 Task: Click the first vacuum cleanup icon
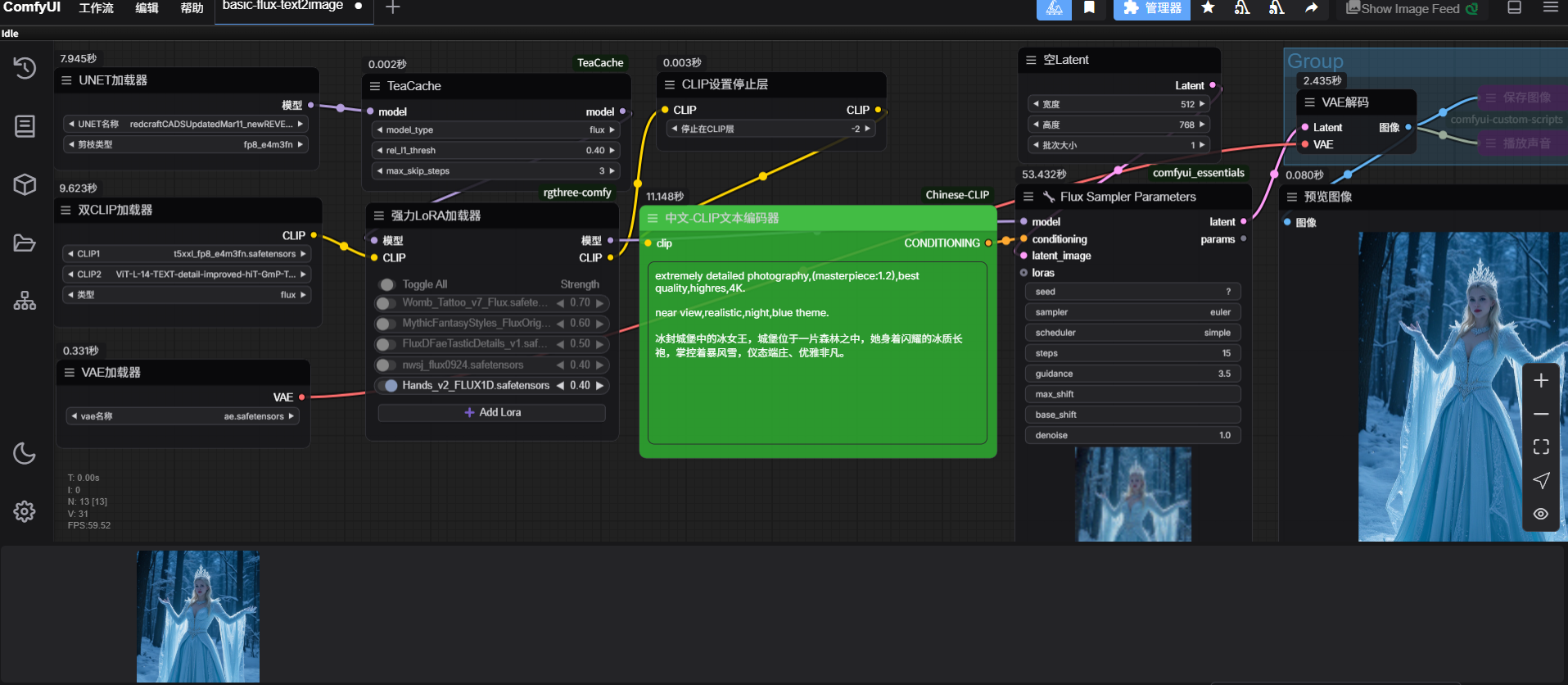[1242, 8]
